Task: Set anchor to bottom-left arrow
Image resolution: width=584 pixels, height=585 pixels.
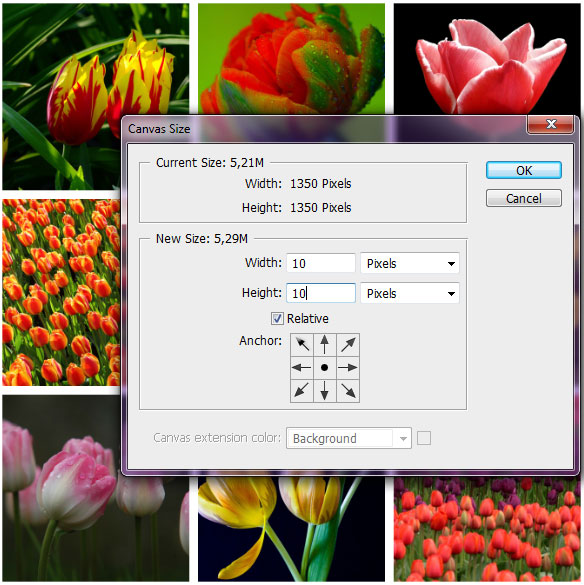Action: click(302, 391)
